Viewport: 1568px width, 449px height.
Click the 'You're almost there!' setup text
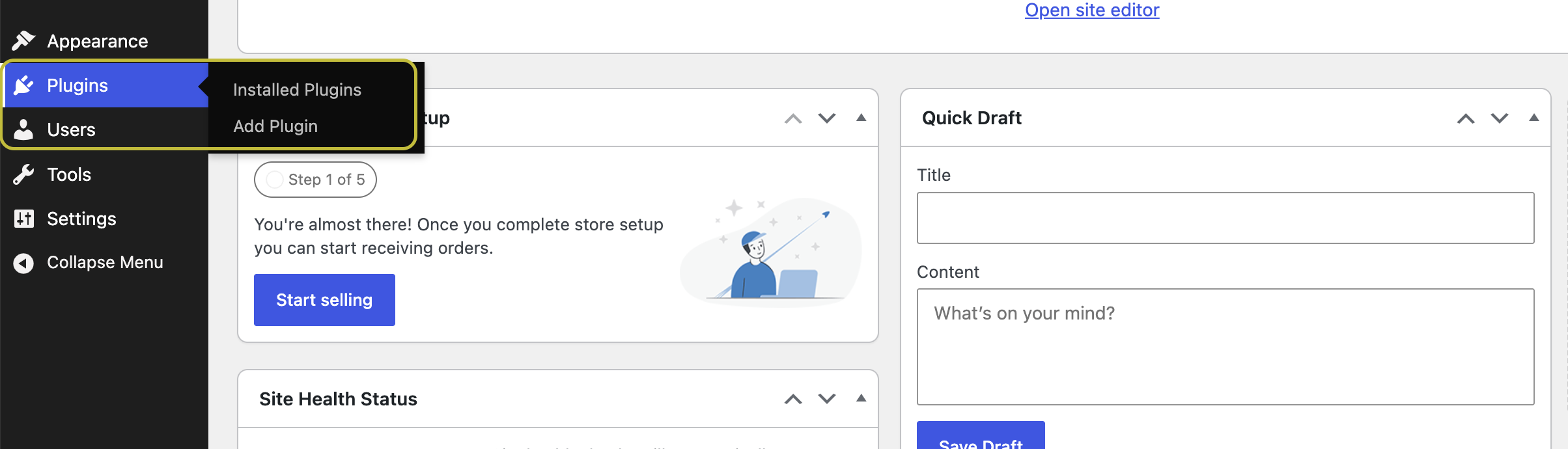[458, 236]
